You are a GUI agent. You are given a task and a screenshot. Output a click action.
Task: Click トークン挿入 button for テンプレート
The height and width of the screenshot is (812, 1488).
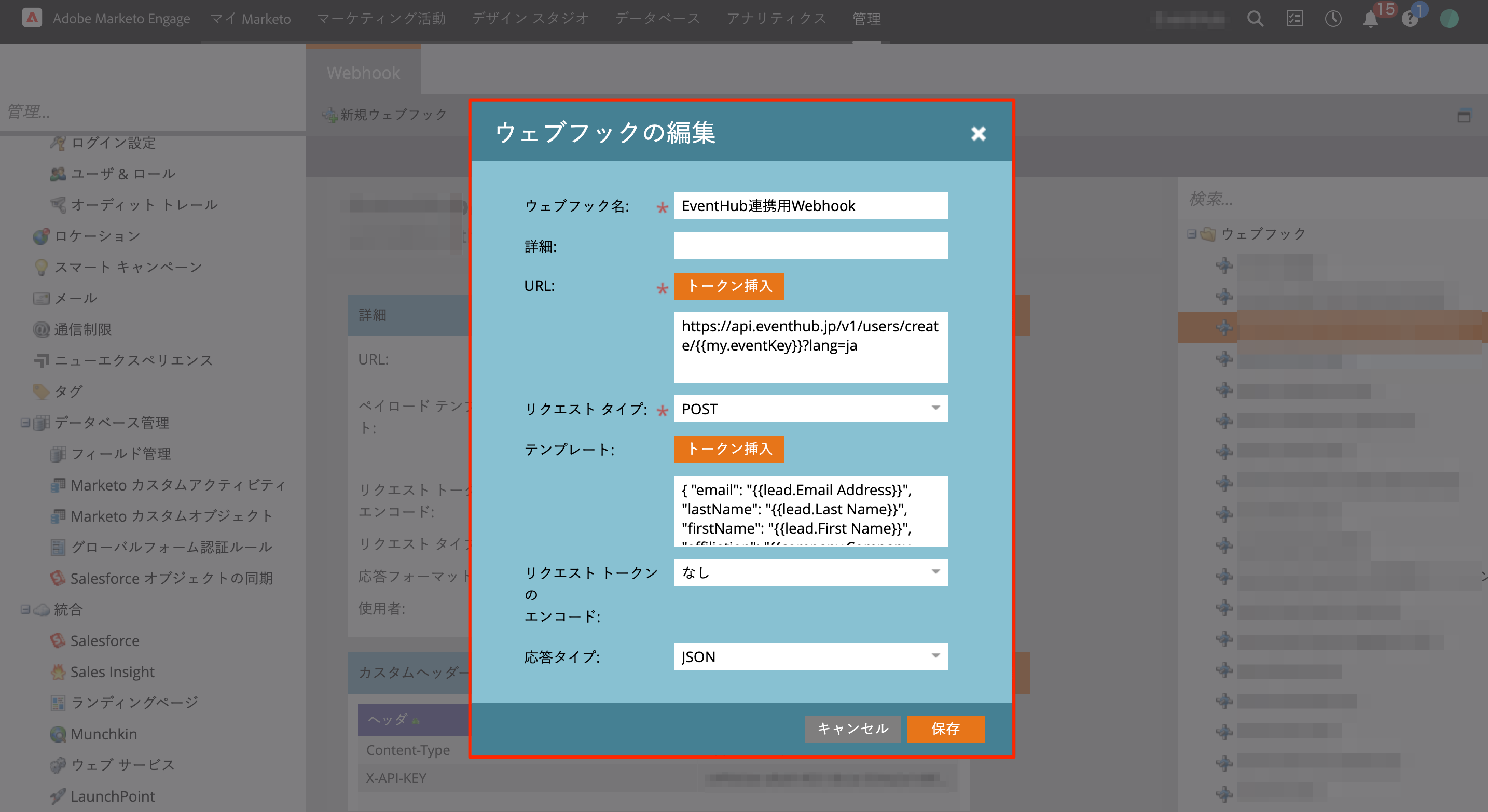[x=729, y=449]
